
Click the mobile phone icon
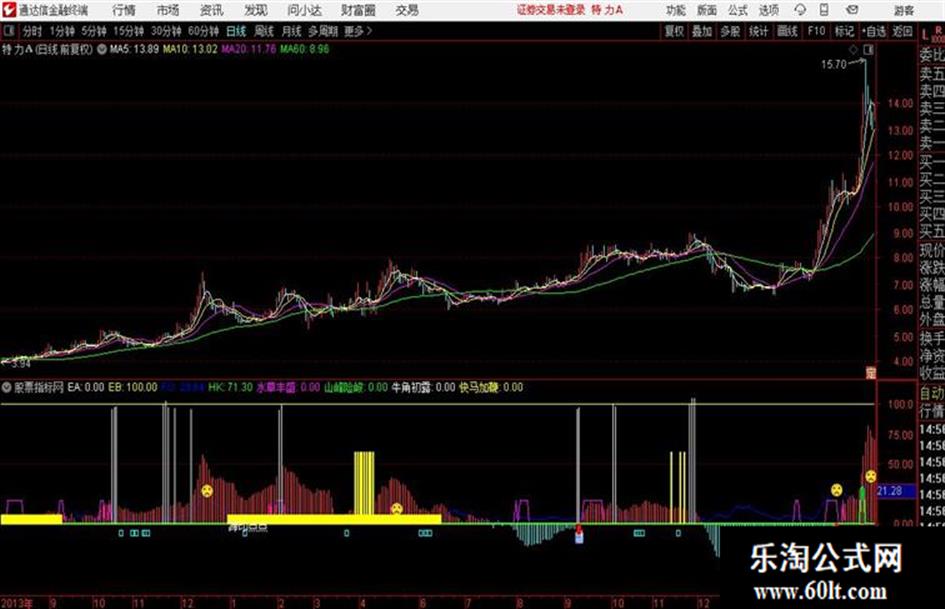point(824,10)
